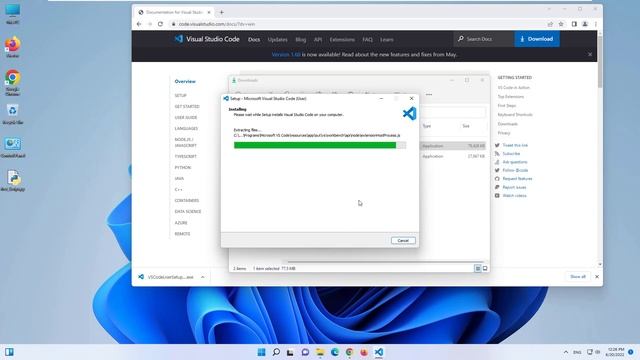This screenshot has height=360, width=640.
Task: Expand JAVA docs section
Action: pos(179,178)
